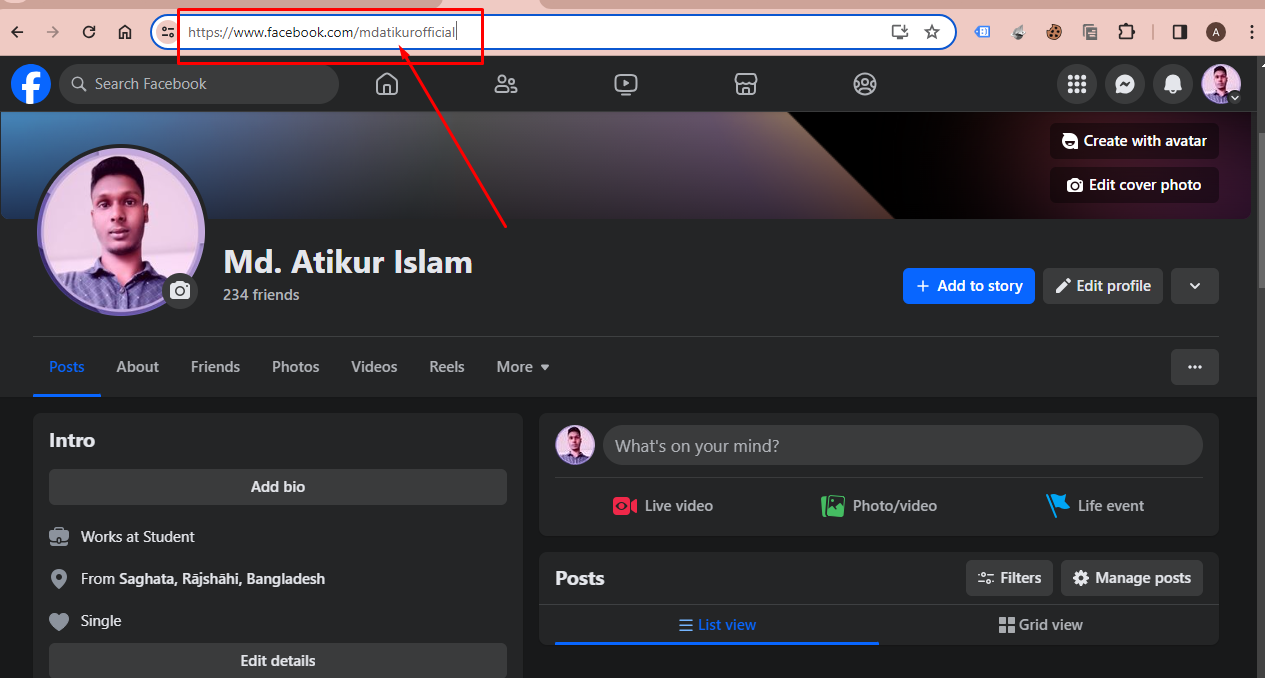Click small avatar beside post composer

[575, 446]
